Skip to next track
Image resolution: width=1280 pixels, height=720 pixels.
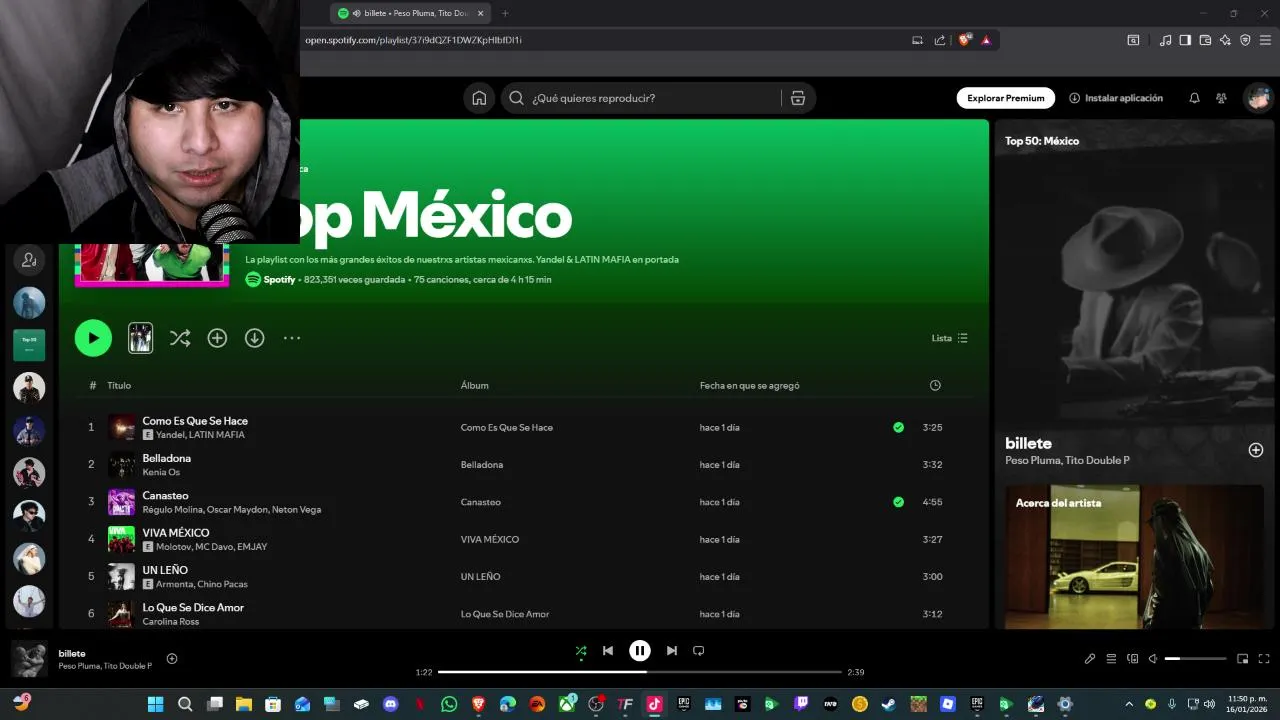672,651
